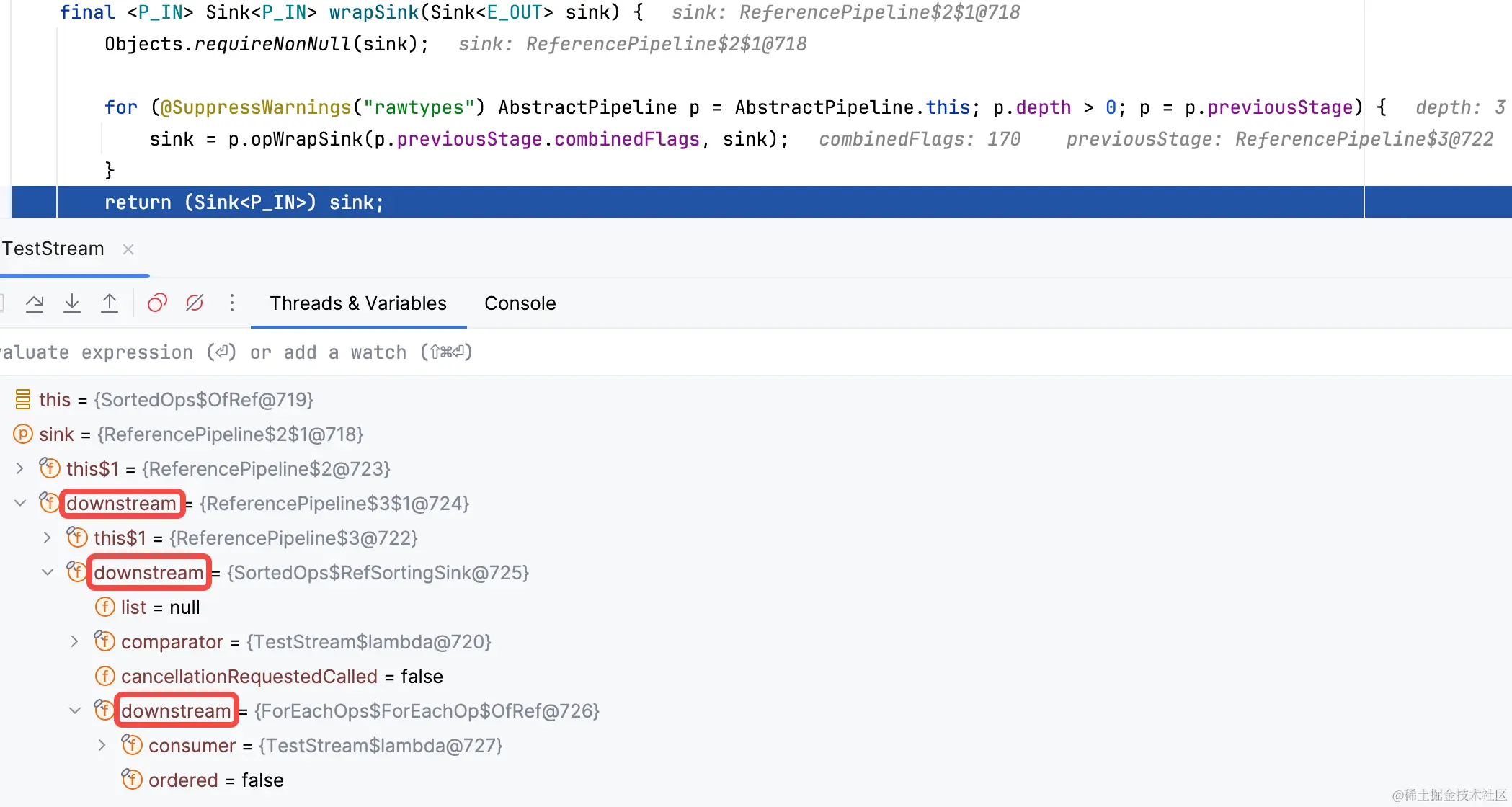This screenshot has width=1512, height=807.
Task: Open View Breakpoints red circles icon
Action: coord(157,303)
